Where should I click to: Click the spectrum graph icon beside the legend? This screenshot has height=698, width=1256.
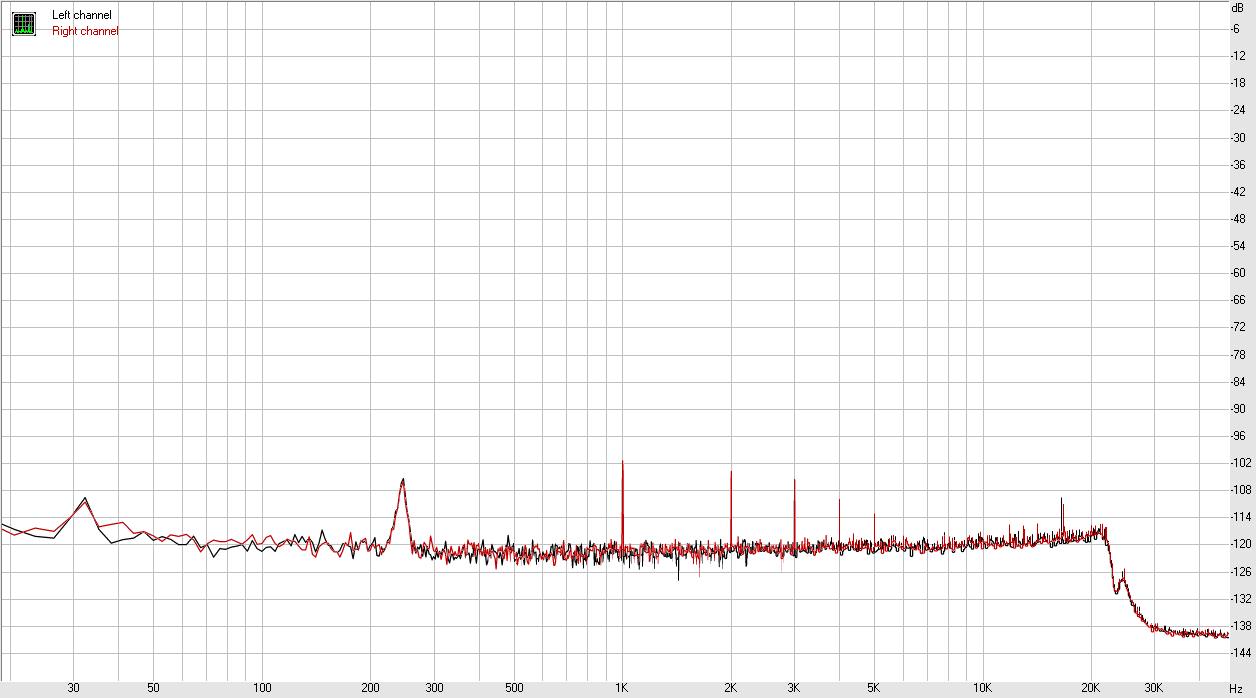[x=23, y=23]
